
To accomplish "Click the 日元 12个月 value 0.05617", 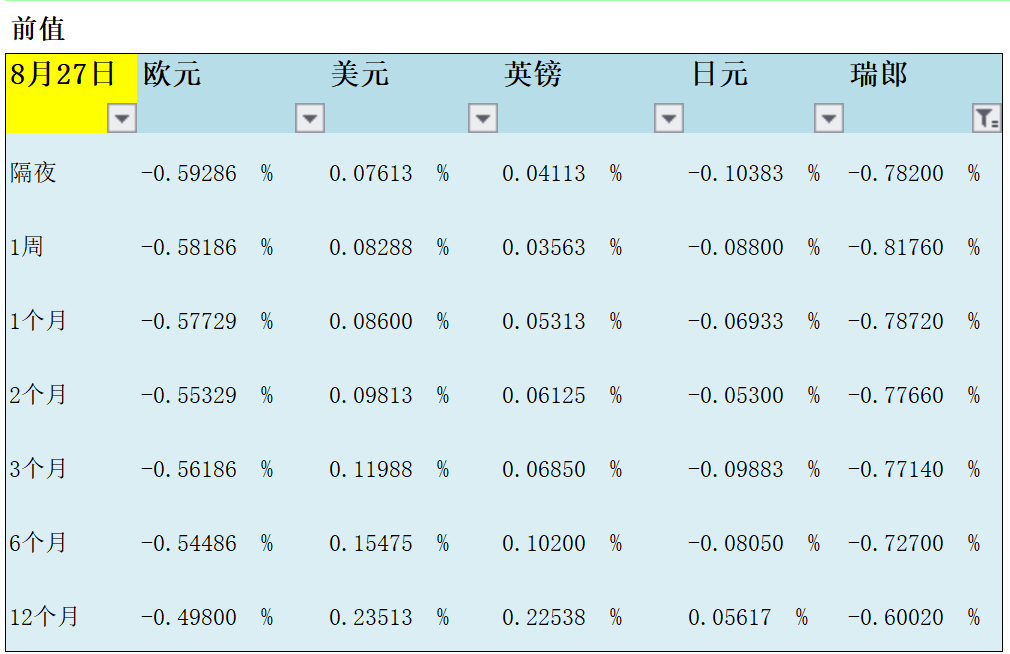I will click(x=729, y=617).
